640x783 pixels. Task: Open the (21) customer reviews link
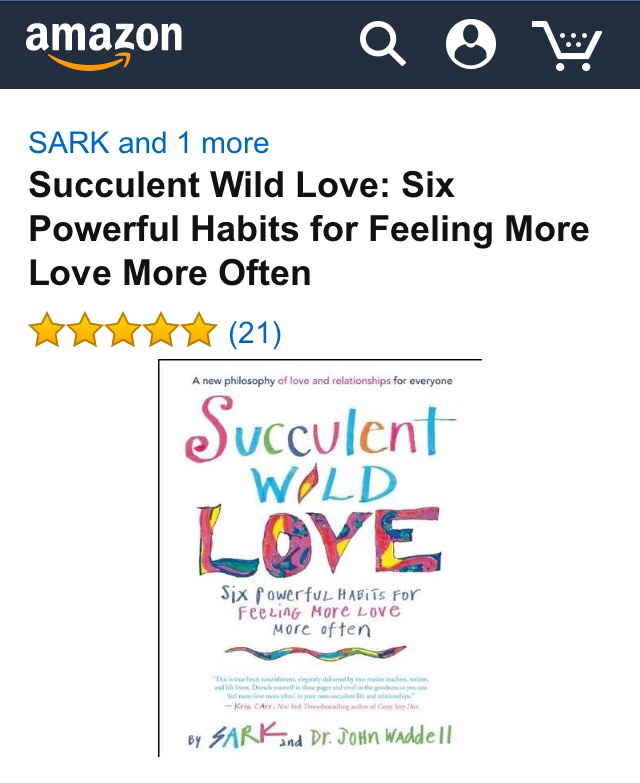(x=255, y=333)
